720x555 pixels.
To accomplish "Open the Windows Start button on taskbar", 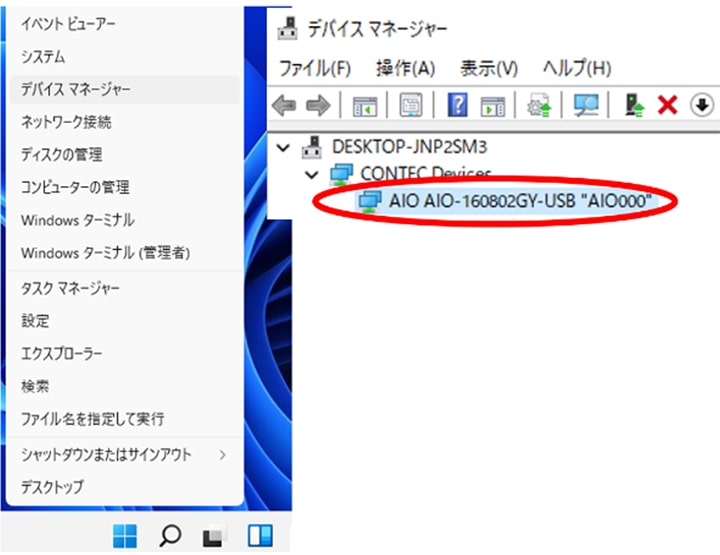I will click(x=125, y=536).
